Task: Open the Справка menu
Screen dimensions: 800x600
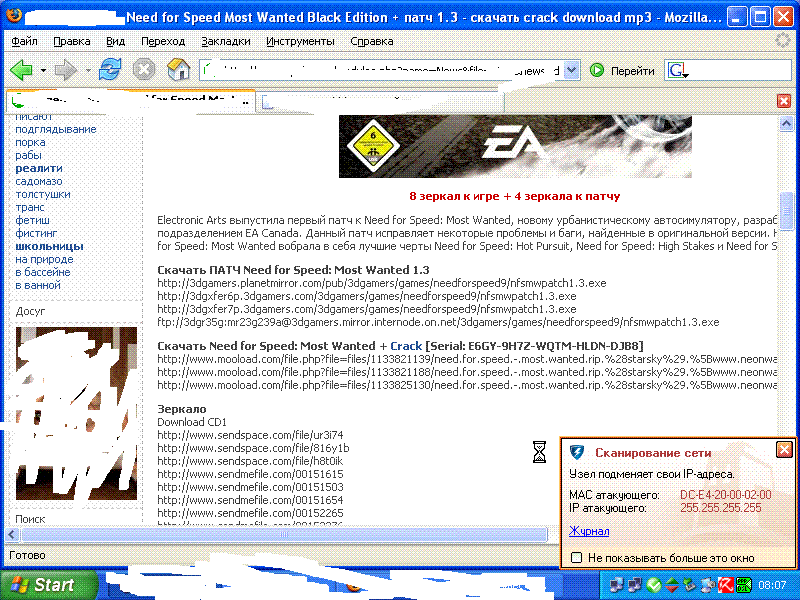Action: pos(372,41)
